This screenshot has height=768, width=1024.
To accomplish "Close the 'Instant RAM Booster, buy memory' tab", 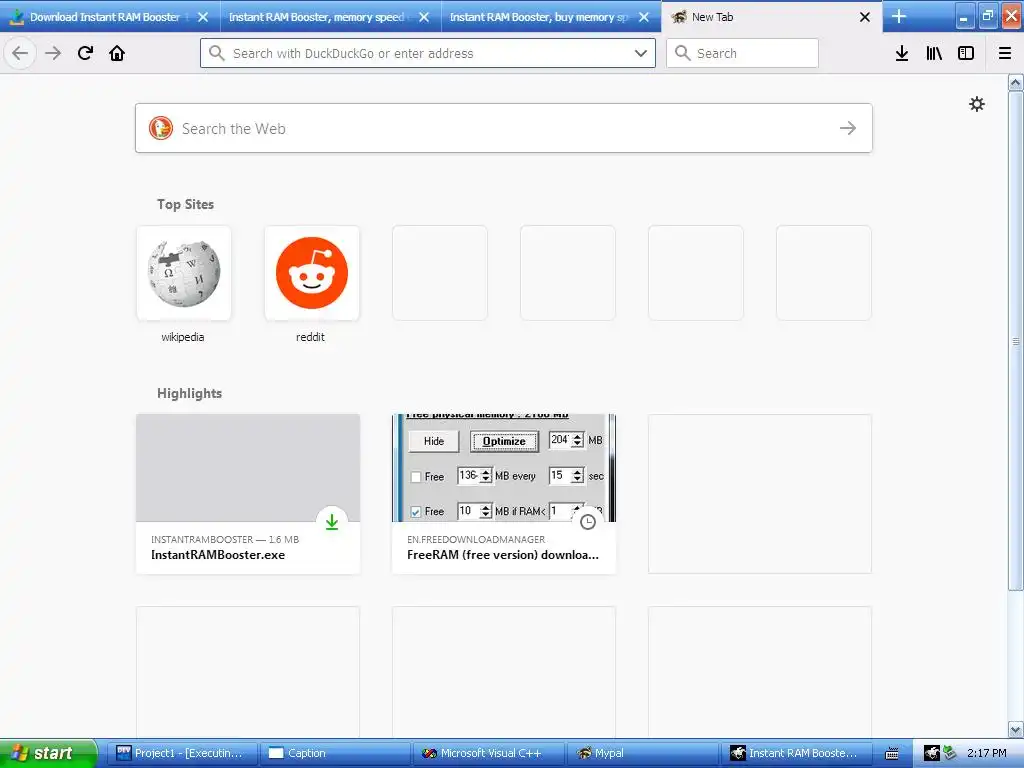I will pos(644,17).
